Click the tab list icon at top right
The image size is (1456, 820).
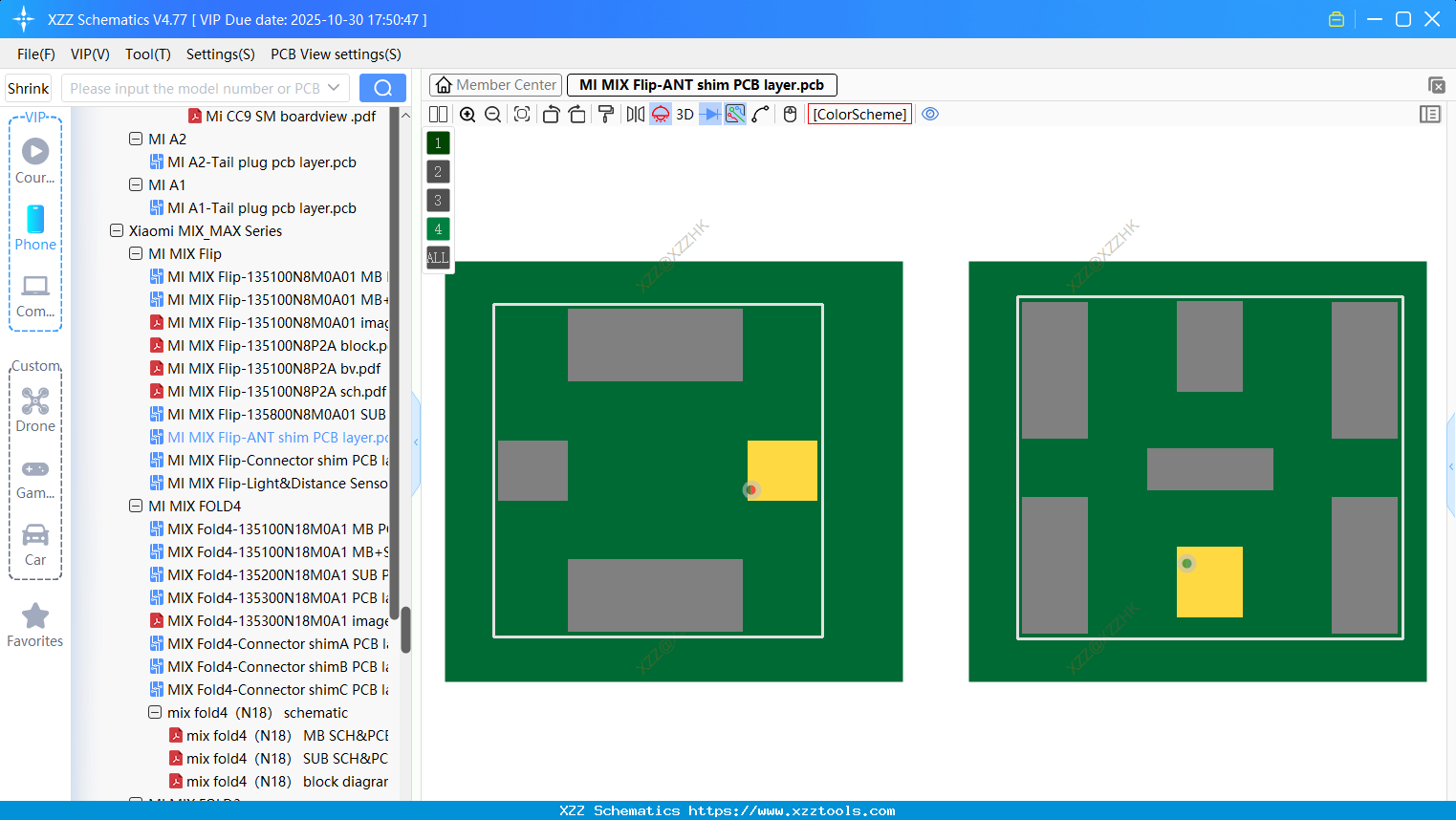(1436, 85)
